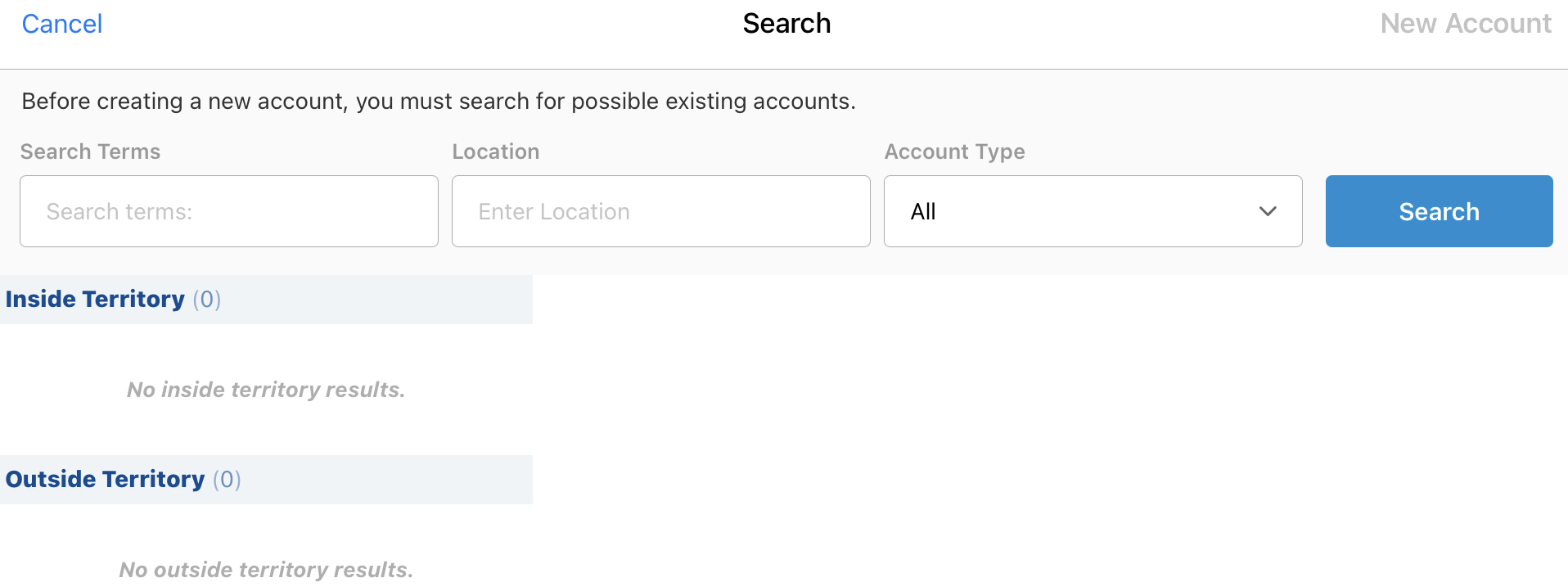This screenshot has width=1568, height=587.
Task: Click the Outside Territory result count (0)
Action: click(227, 480)
